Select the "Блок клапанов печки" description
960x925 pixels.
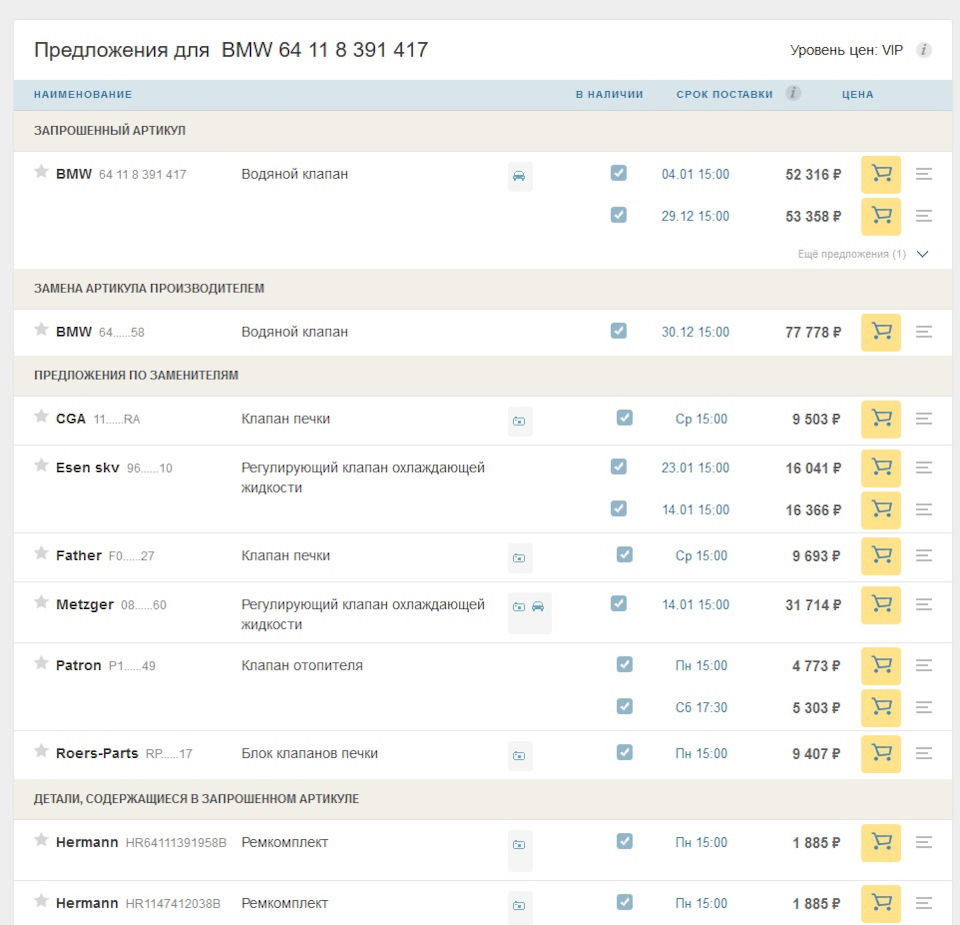point(309,754)
